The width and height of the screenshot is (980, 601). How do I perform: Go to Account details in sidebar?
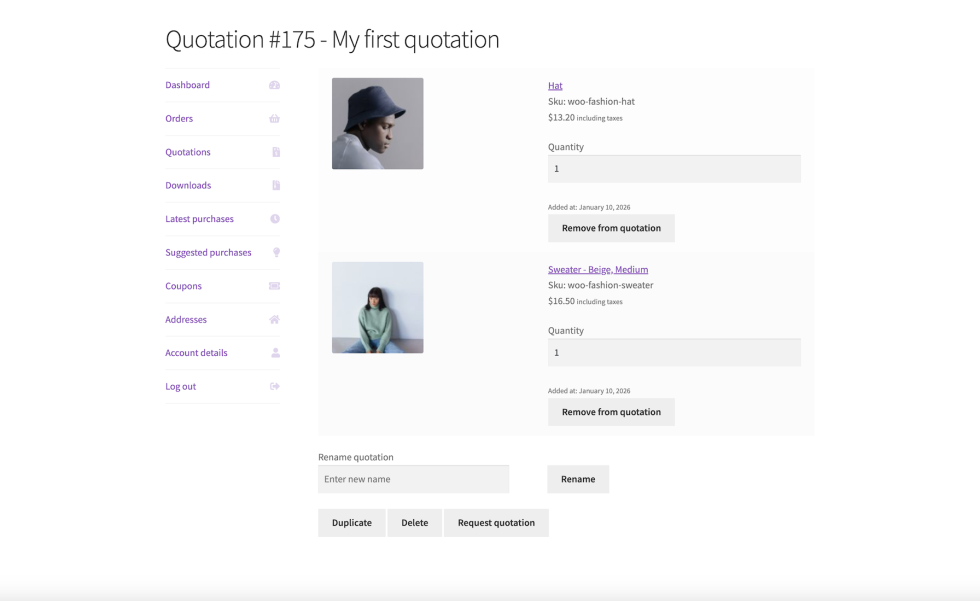[x=196, y=353]
